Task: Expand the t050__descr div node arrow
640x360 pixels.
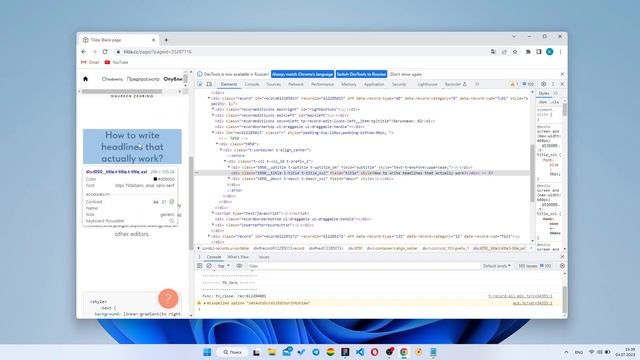Action: (229, 179)
